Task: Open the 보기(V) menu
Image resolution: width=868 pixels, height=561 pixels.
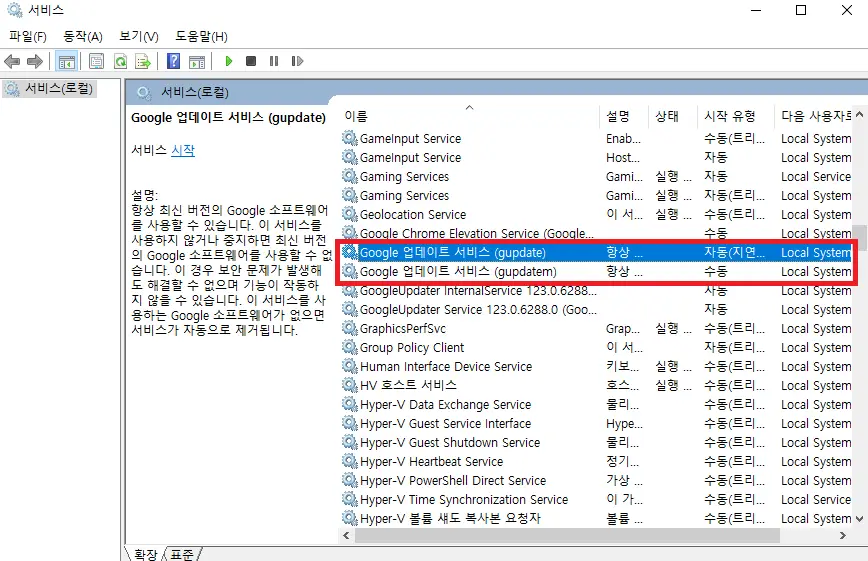Action: point(139,37)
